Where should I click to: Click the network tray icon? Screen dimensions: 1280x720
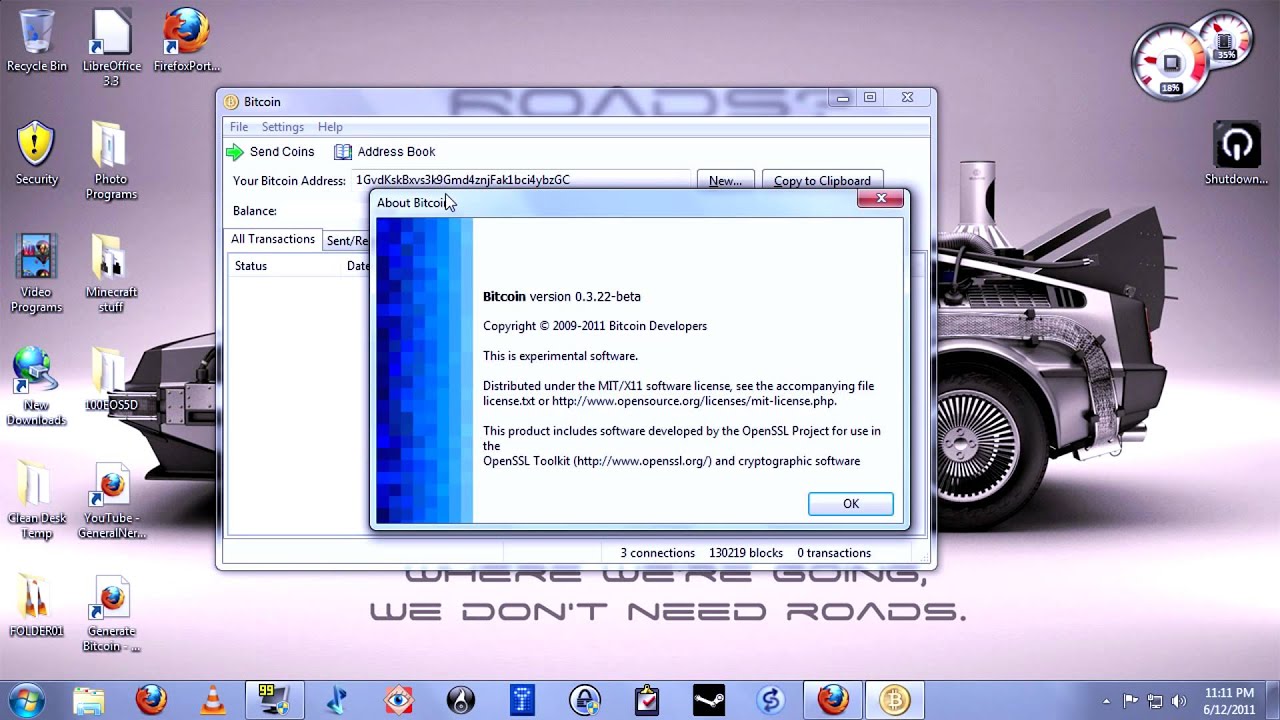[x=1155, y=701]
